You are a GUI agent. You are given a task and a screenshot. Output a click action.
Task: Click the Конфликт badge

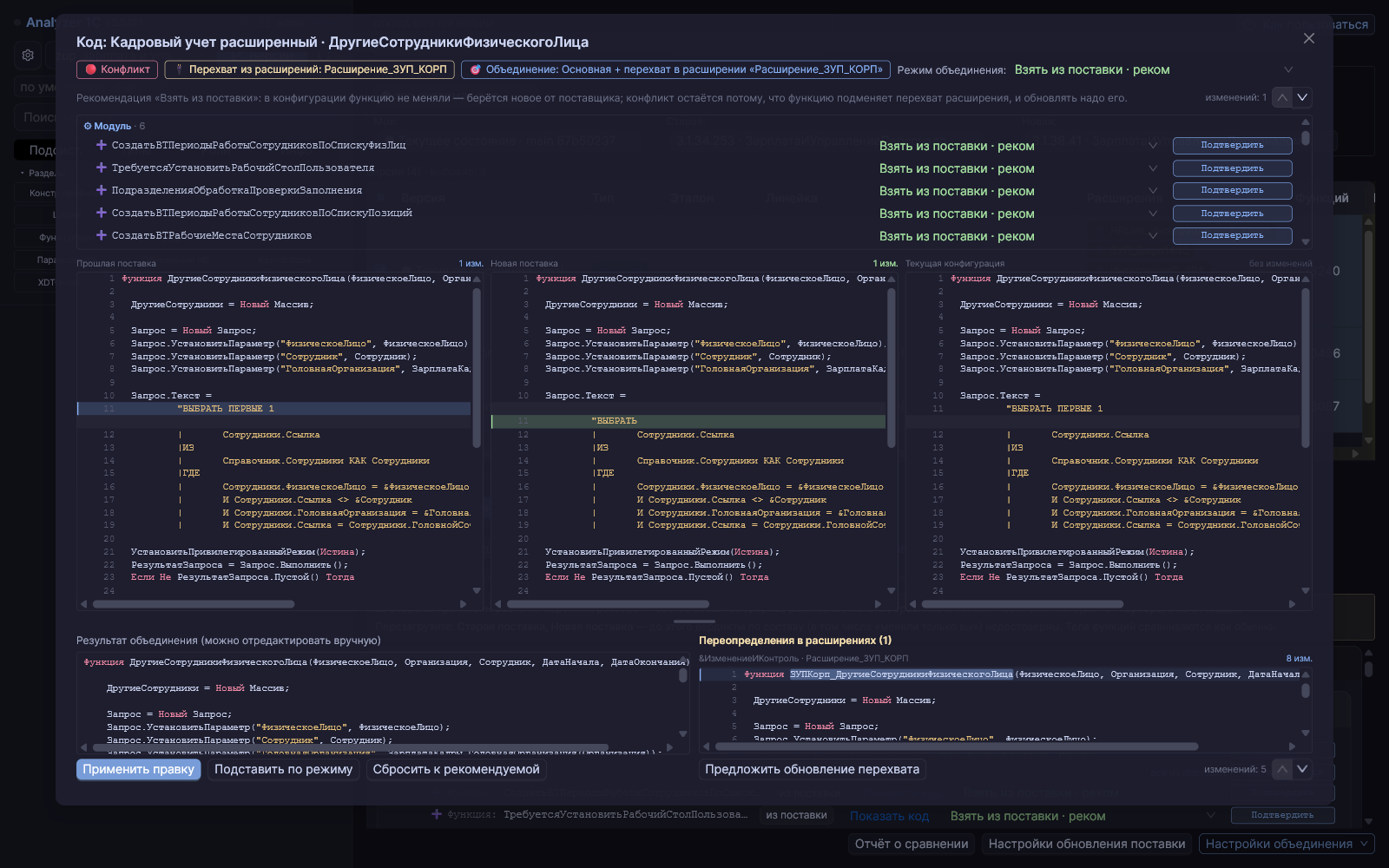click(117, 69)
